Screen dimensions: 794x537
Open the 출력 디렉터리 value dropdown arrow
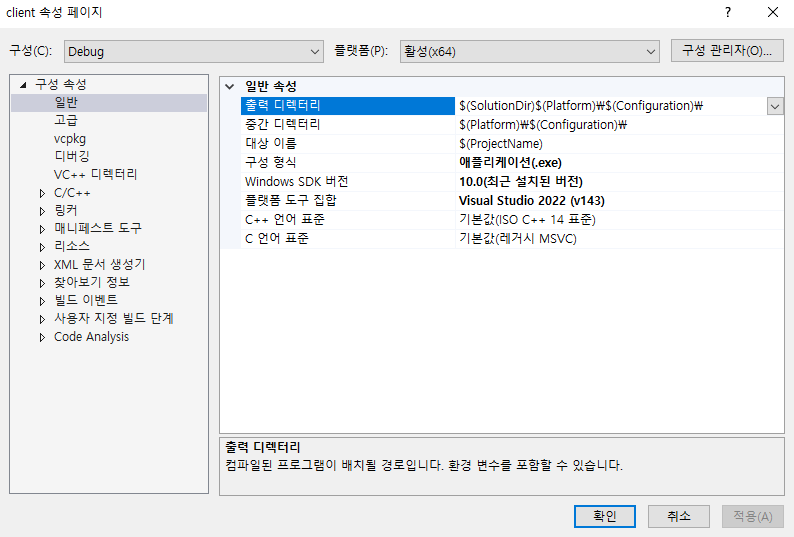(775, 106)
